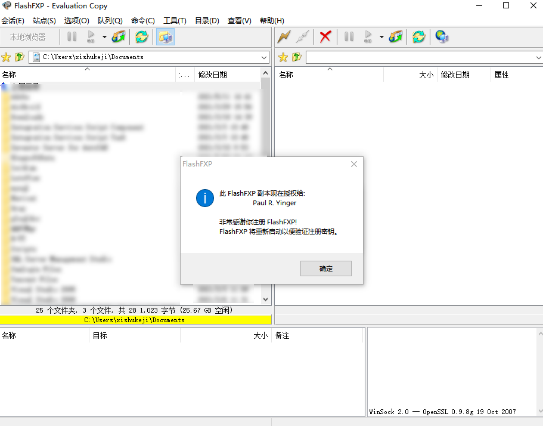Image resolution: width=543 pixels, height=426 pixels.
Task: Click the 确定 button in dialog
Action: (326, 268)
